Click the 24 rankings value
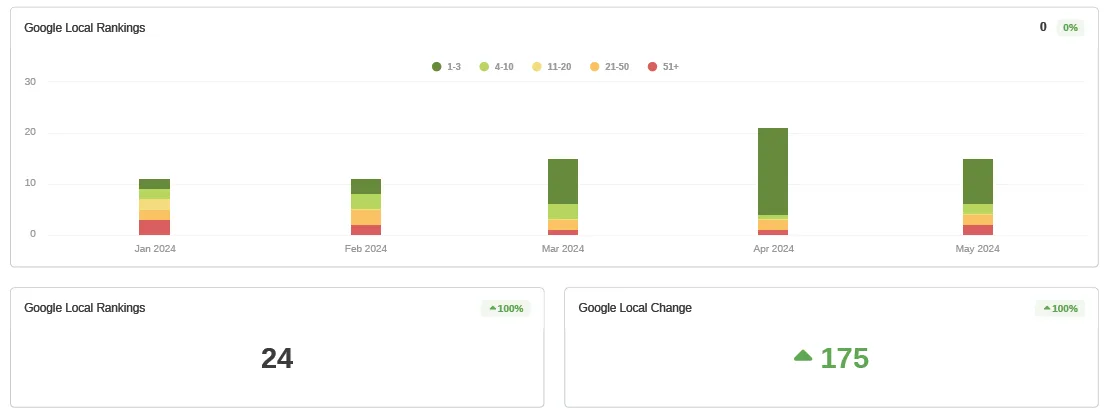The image size is (1109, 414). pyautogui.click(x=277, y=358)
